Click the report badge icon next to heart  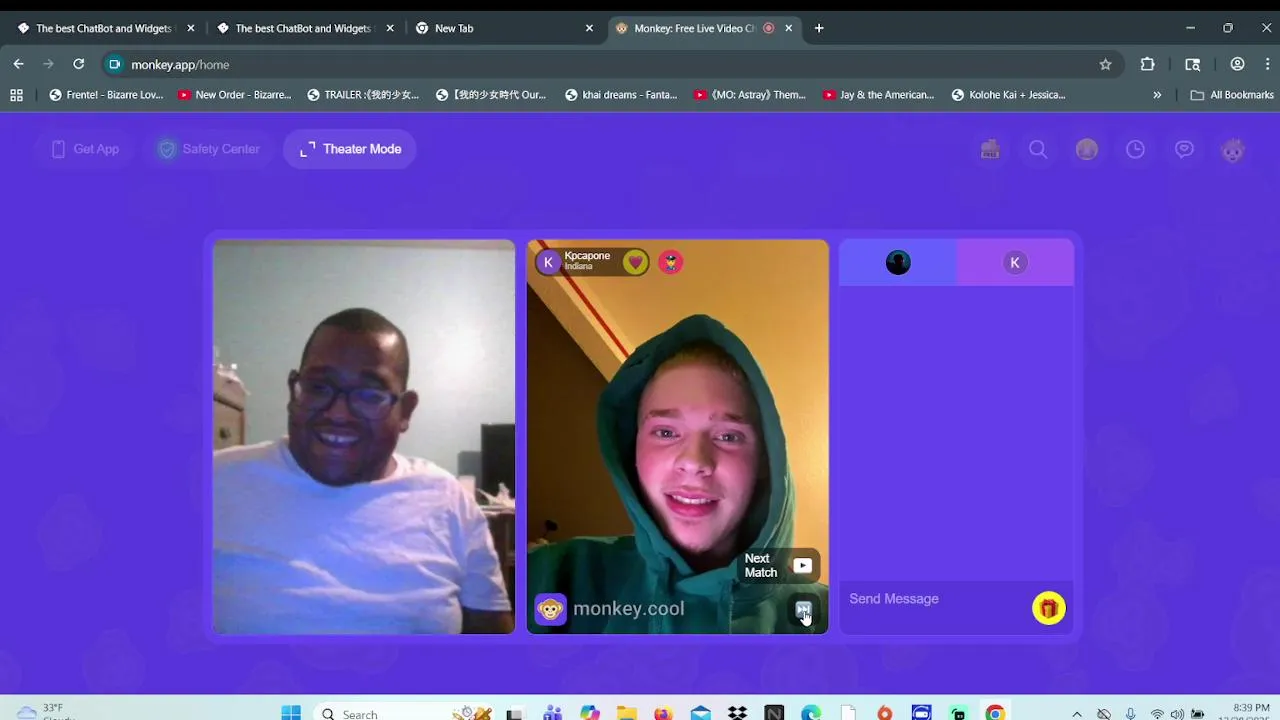(x=670, y=262)
